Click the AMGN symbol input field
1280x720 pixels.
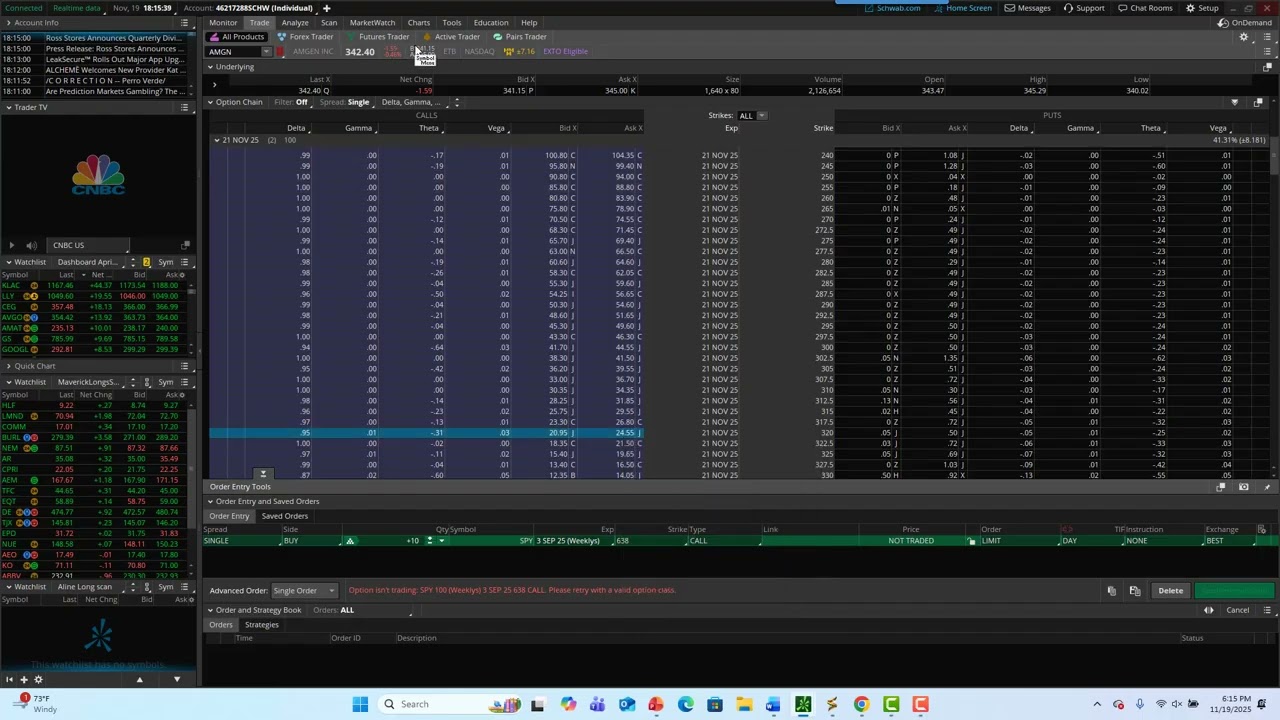coord(232,52)
